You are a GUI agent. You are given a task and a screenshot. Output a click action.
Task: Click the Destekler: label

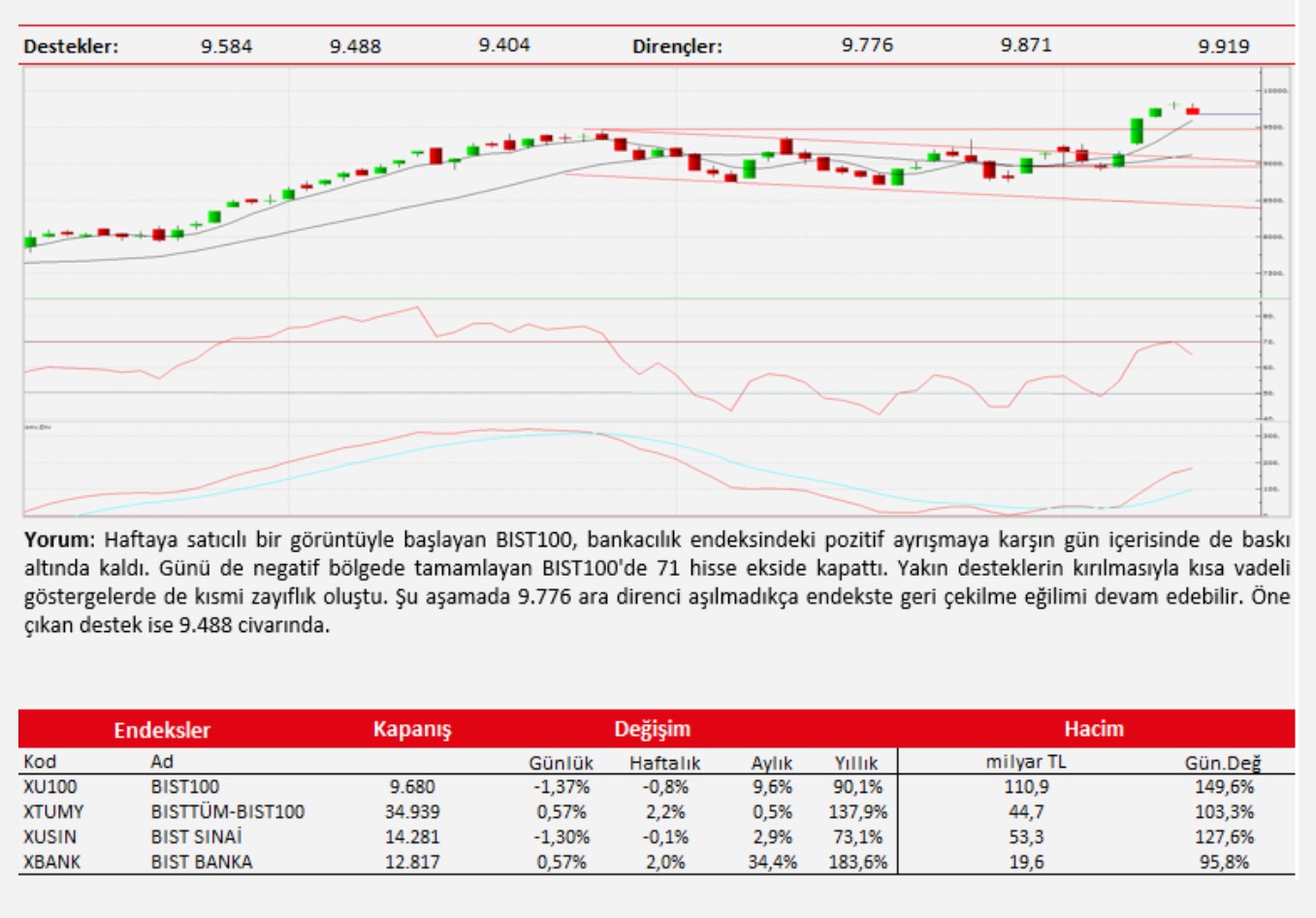pyautogui.click(x=71, y=46)
